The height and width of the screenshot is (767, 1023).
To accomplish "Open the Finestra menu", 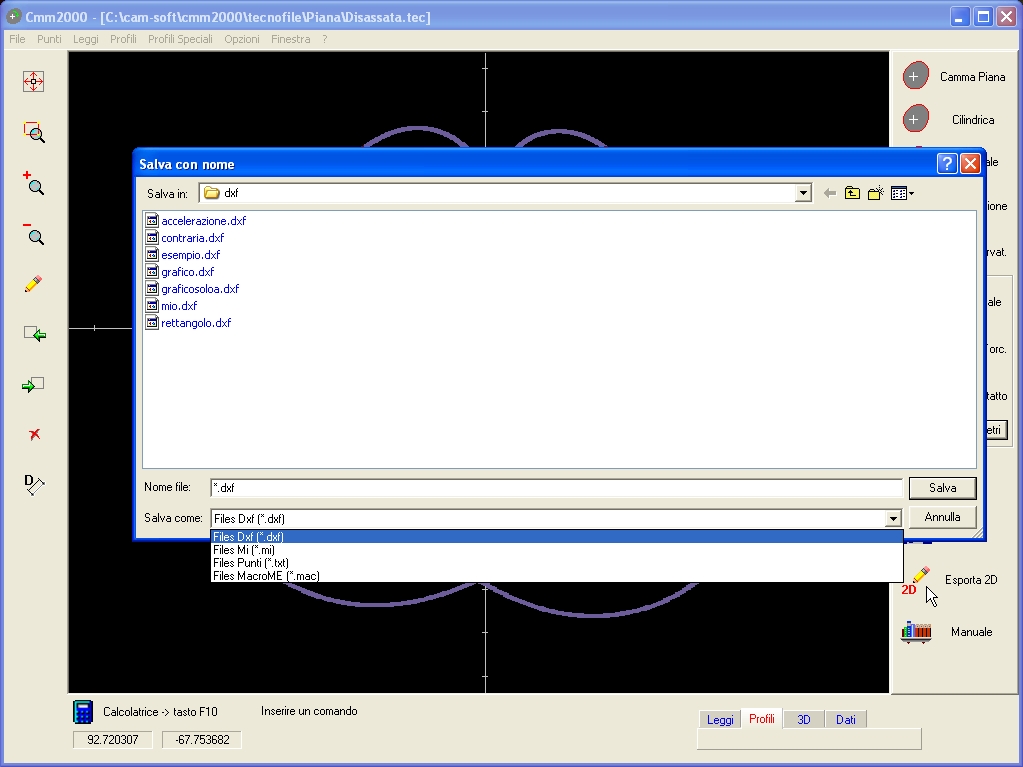I will (290, 39).
